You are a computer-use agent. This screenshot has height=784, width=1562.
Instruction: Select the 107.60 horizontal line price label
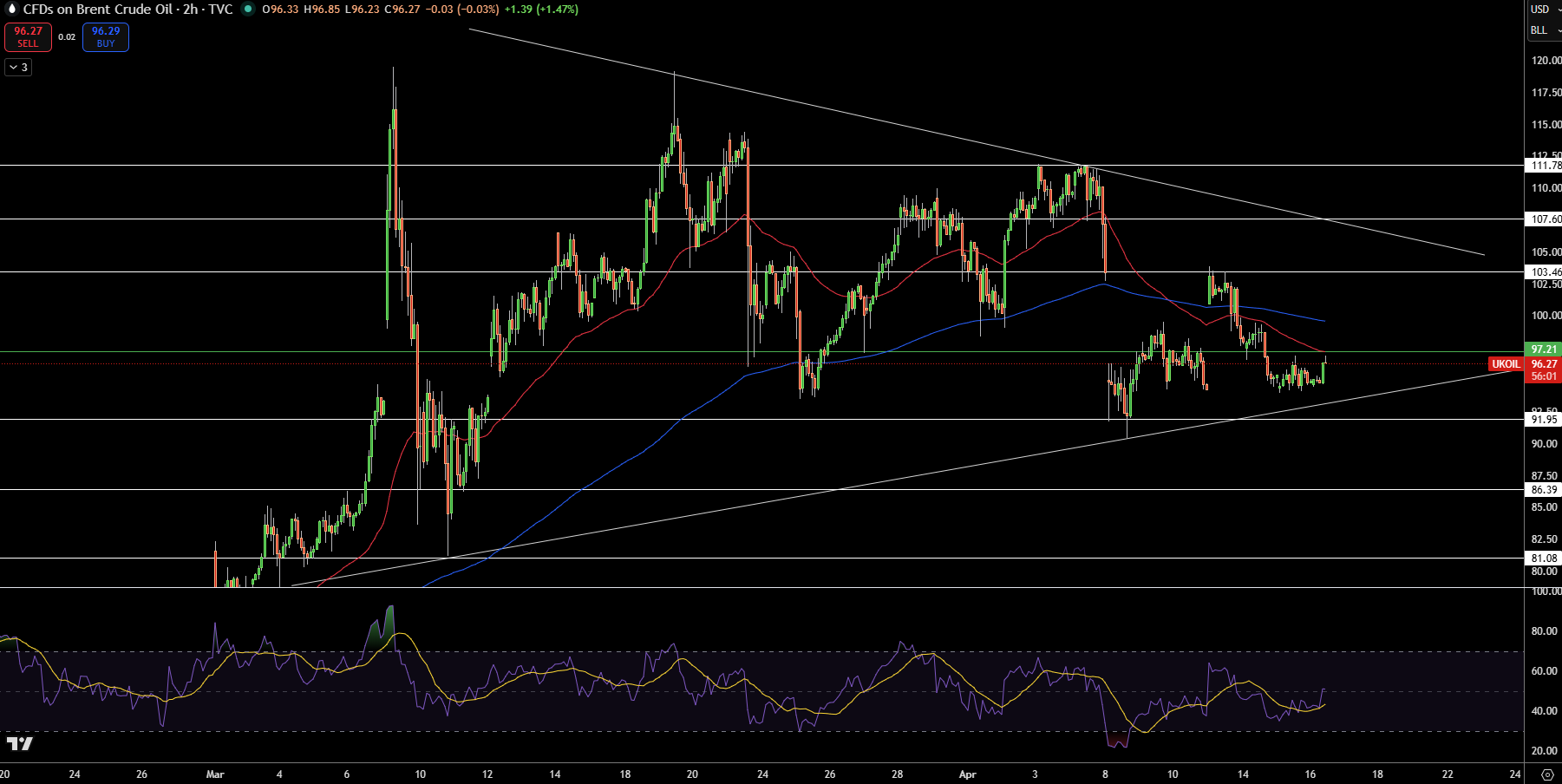[1544, 219]
